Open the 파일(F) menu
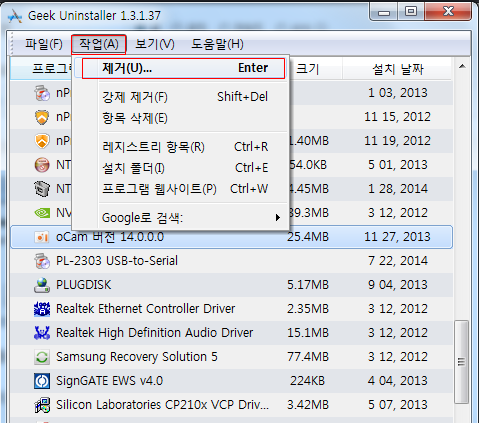This screenshot has height=423, width=479. 44,44
